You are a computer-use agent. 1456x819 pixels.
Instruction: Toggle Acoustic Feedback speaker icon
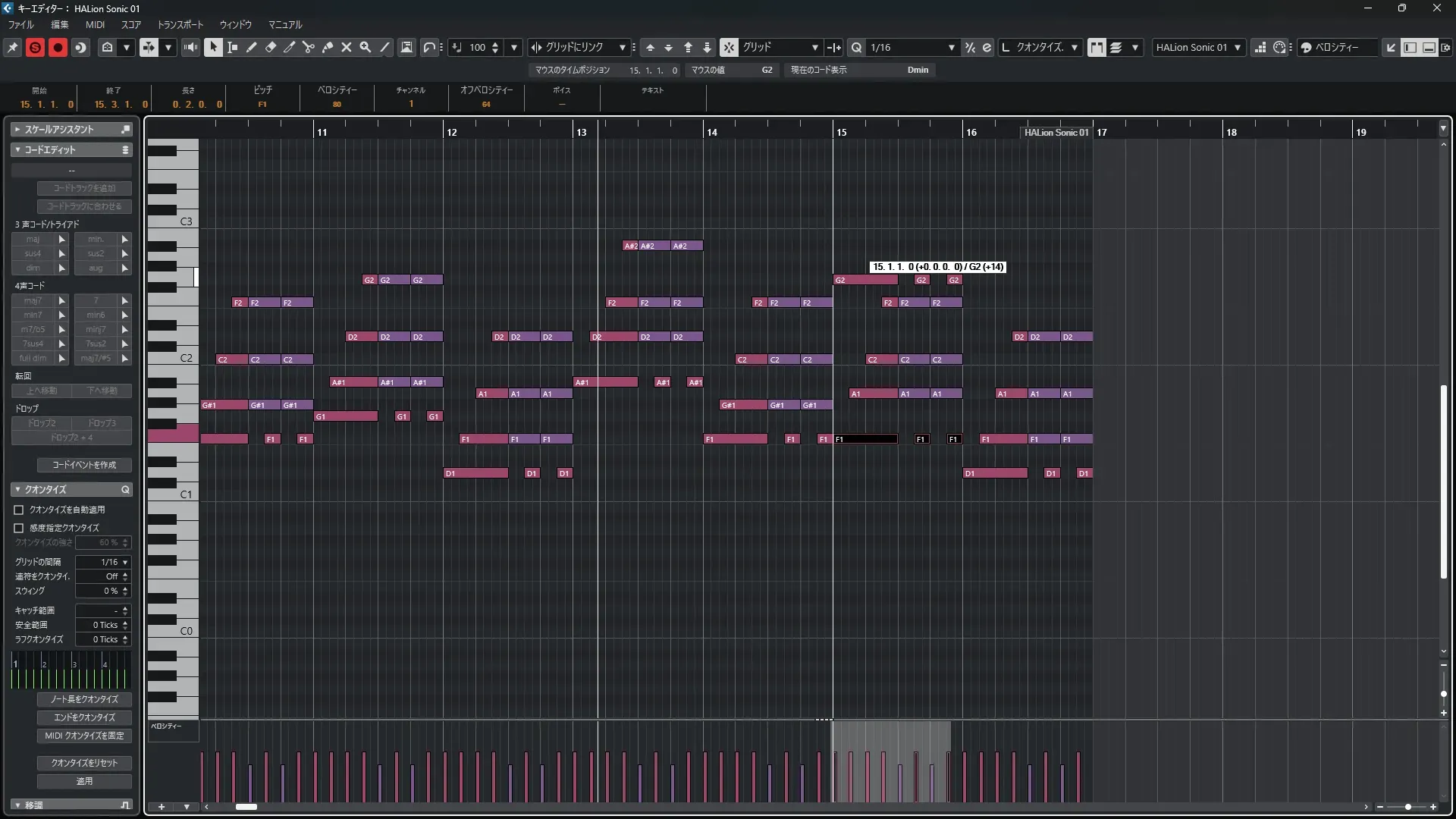(190, 47)
